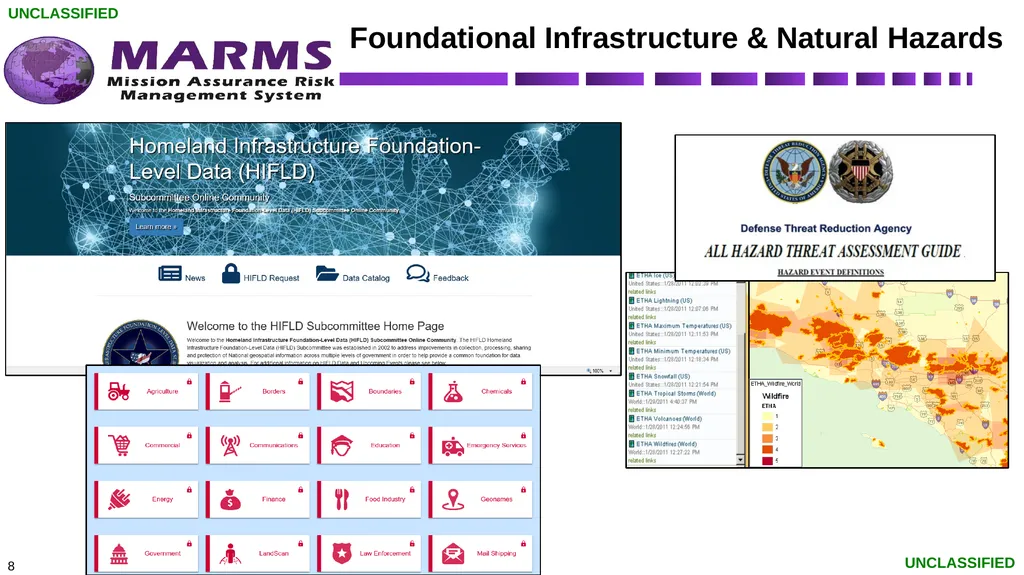Click the ALL HAZARD THREAT ASSESSMENT GUIDE title
The image size is (1024, 575).
833,252
